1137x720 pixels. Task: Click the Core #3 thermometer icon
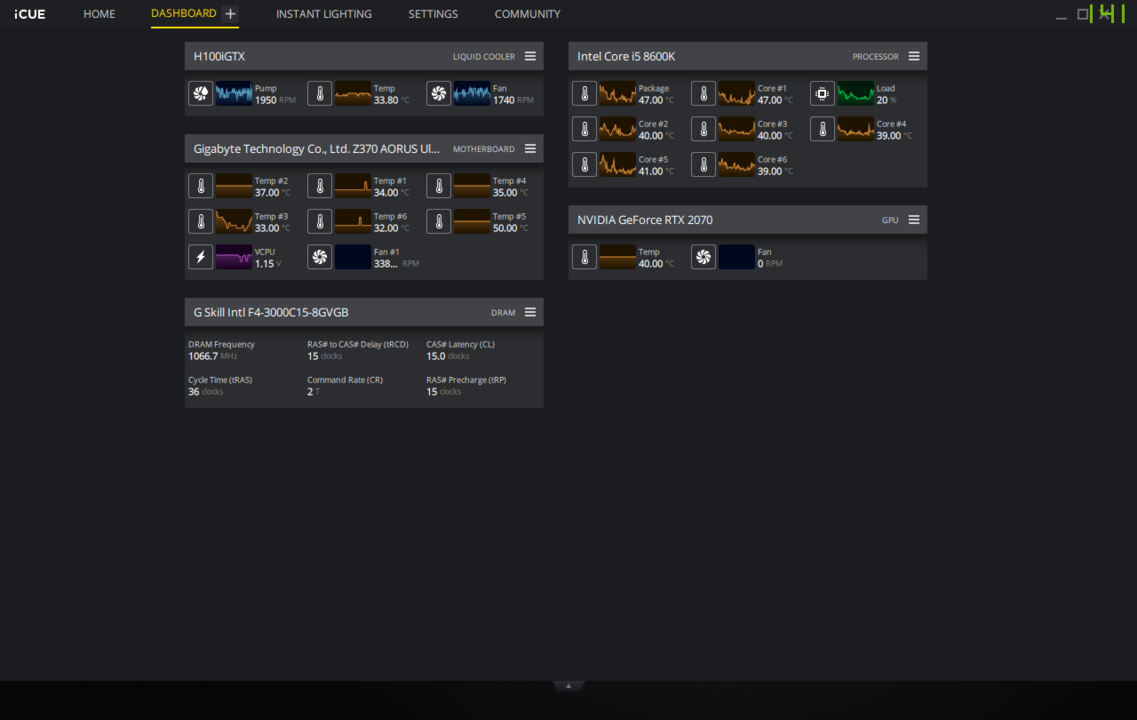coord(703,129)
